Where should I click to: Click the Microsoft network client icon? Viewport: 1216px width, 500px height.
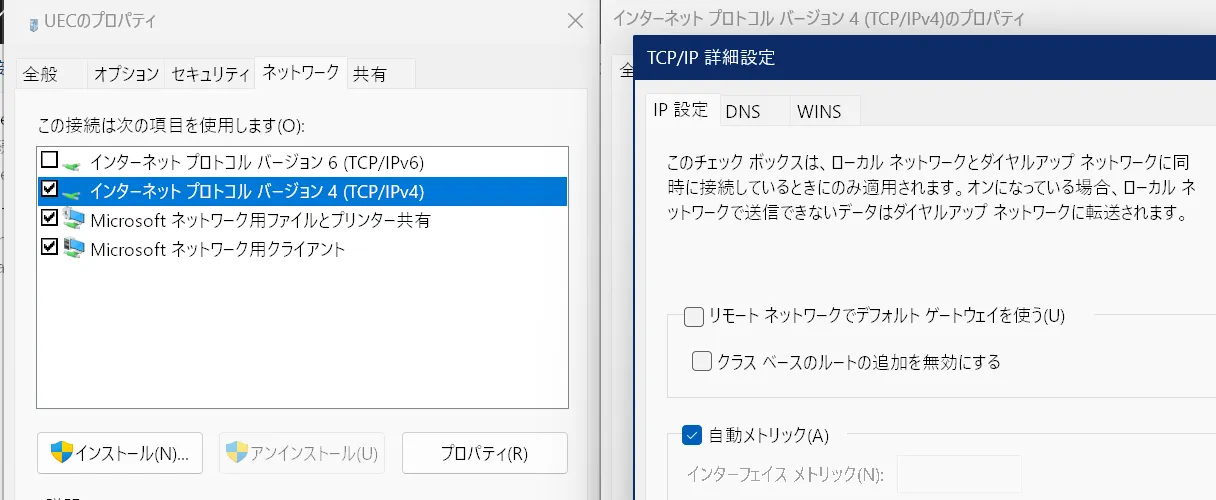click(74, 248)
